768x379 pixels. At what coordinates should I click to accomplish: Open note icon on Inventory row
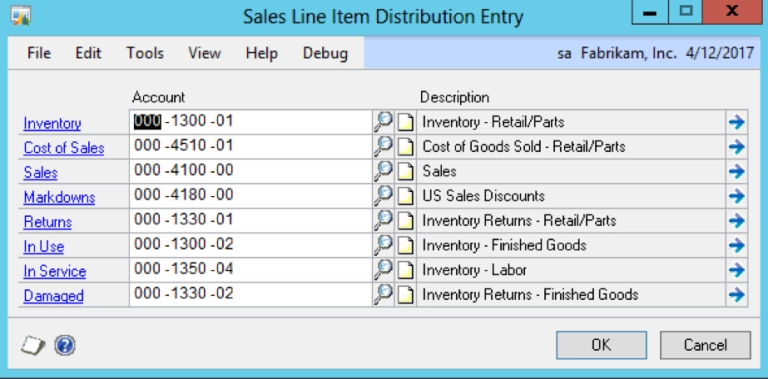(406, 122)
